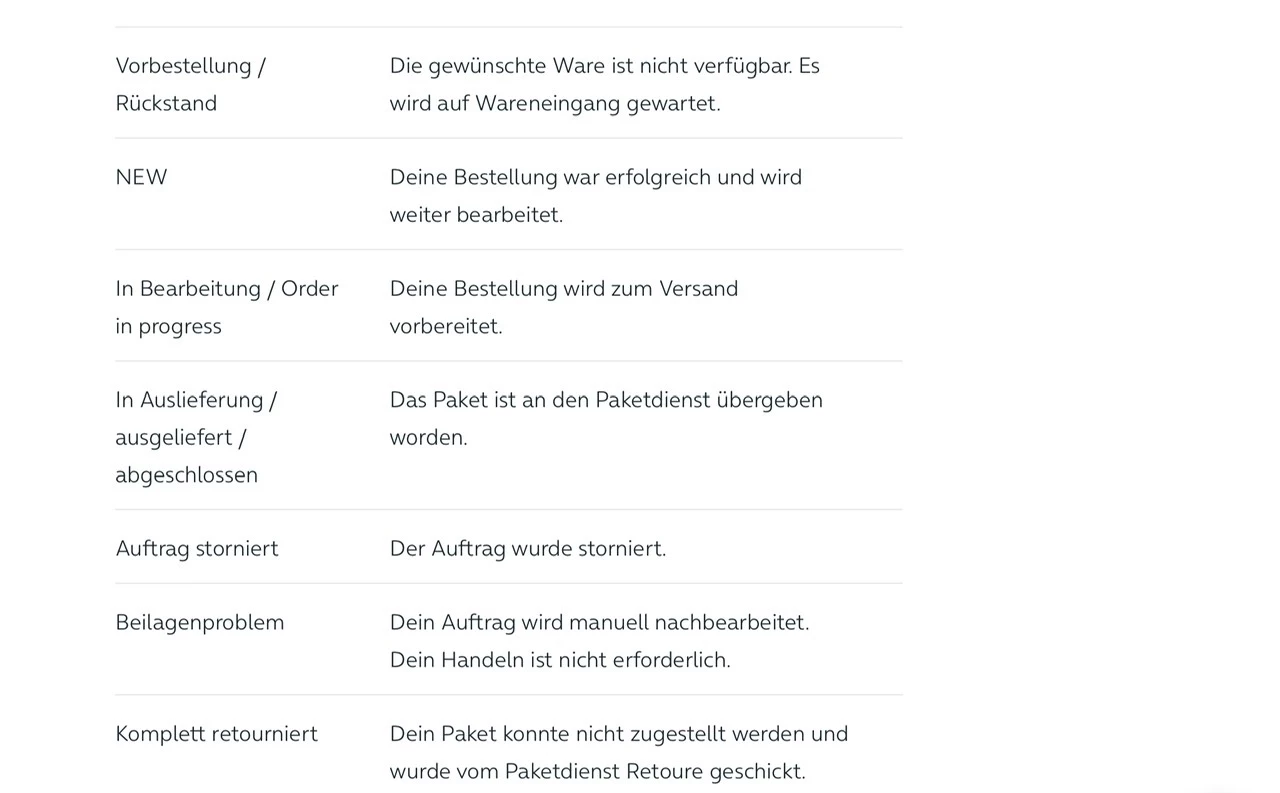The width and height of the screenshot is (1280, 793).
Task: Select the 'NEW' status cell
Action: (x=141, y=177)
